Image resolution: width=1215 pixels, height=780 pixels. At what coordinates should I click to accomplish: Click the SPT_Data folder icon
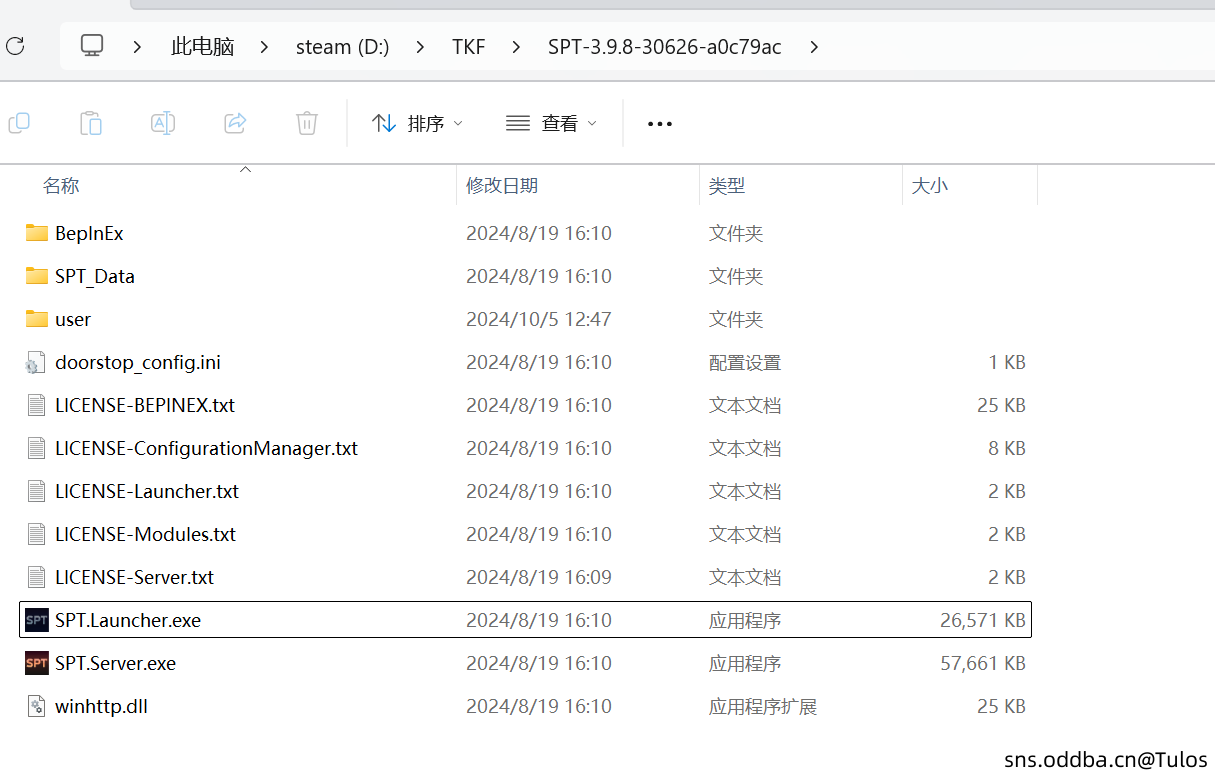click(37, 276)
